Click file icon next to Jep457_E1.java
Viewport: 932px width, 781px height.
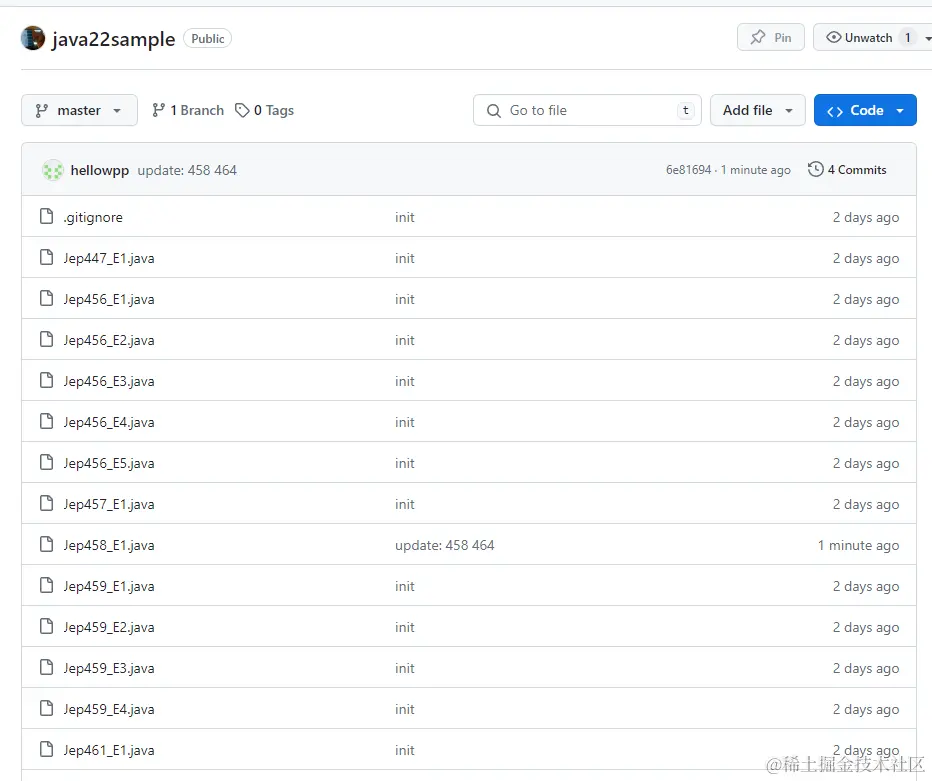coord(46,503)
